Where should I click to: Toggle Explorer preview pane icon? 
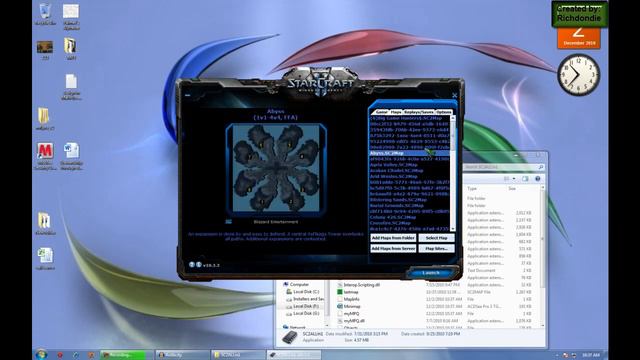coord(525,179)
